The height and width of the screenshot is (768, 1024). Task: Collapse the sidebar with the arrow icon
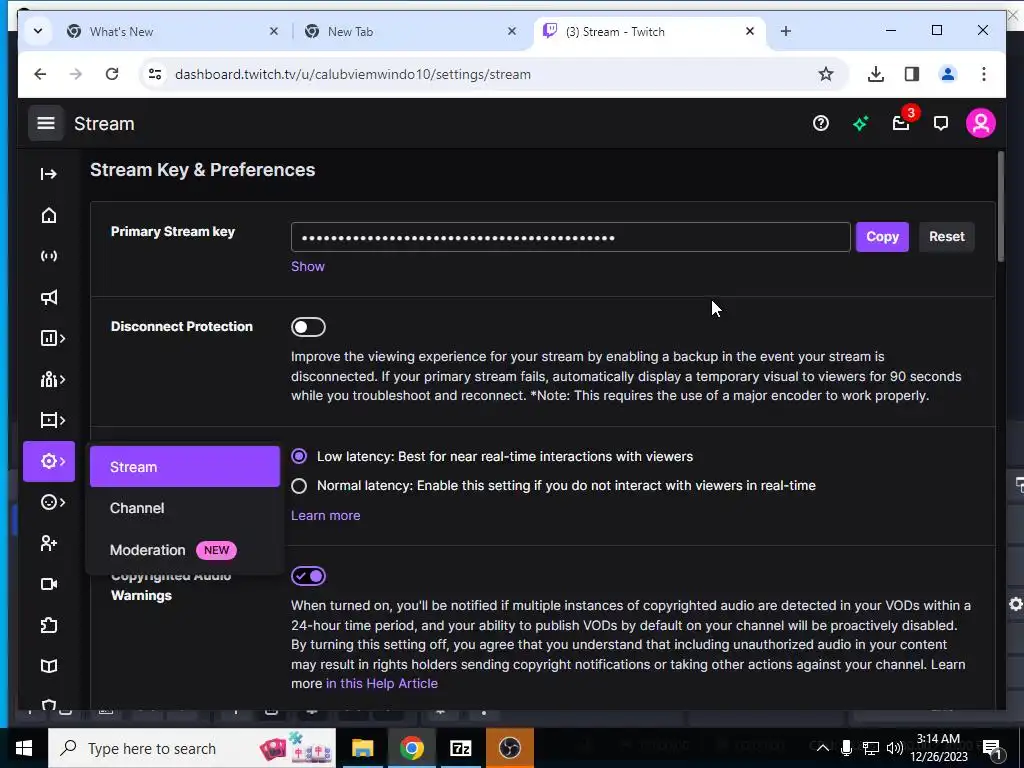click(48, 174)
